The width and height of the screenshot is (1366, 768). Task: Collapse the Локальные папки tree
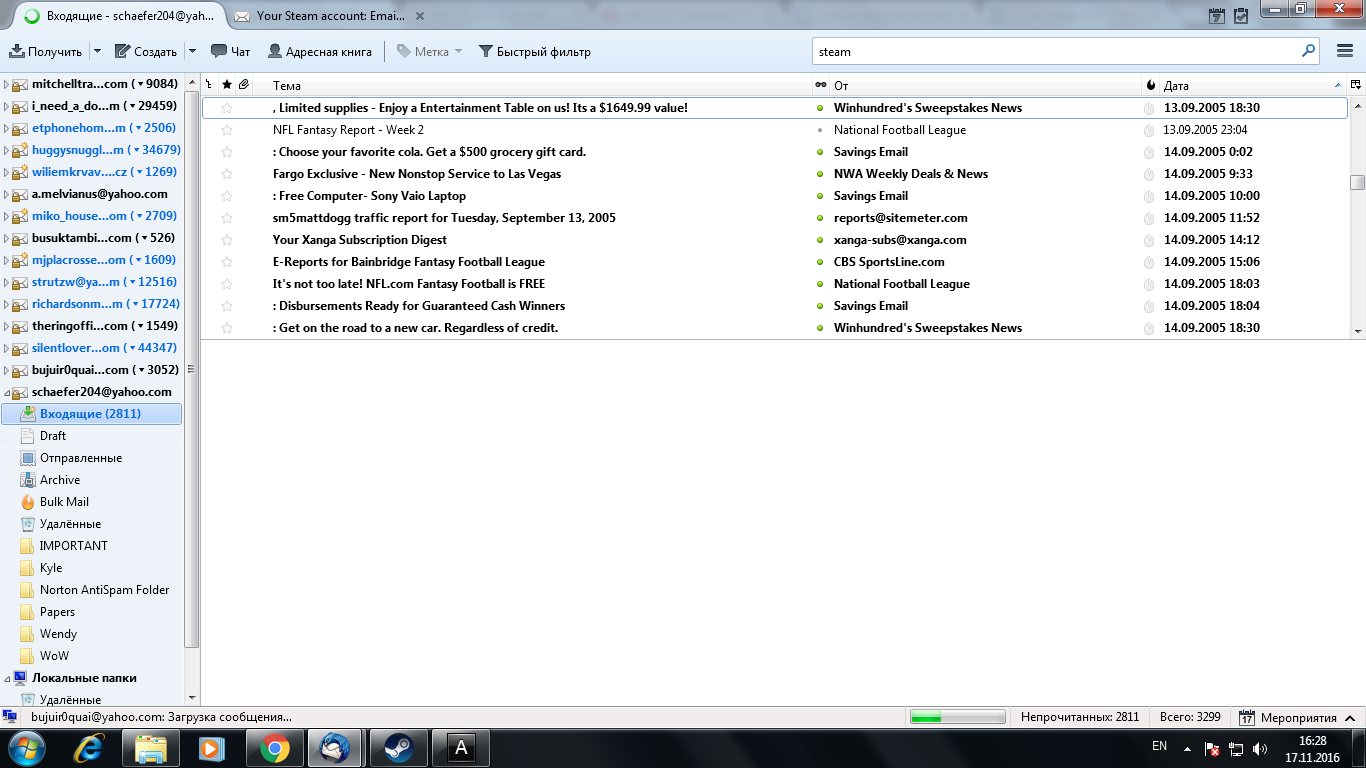[6, 678]
